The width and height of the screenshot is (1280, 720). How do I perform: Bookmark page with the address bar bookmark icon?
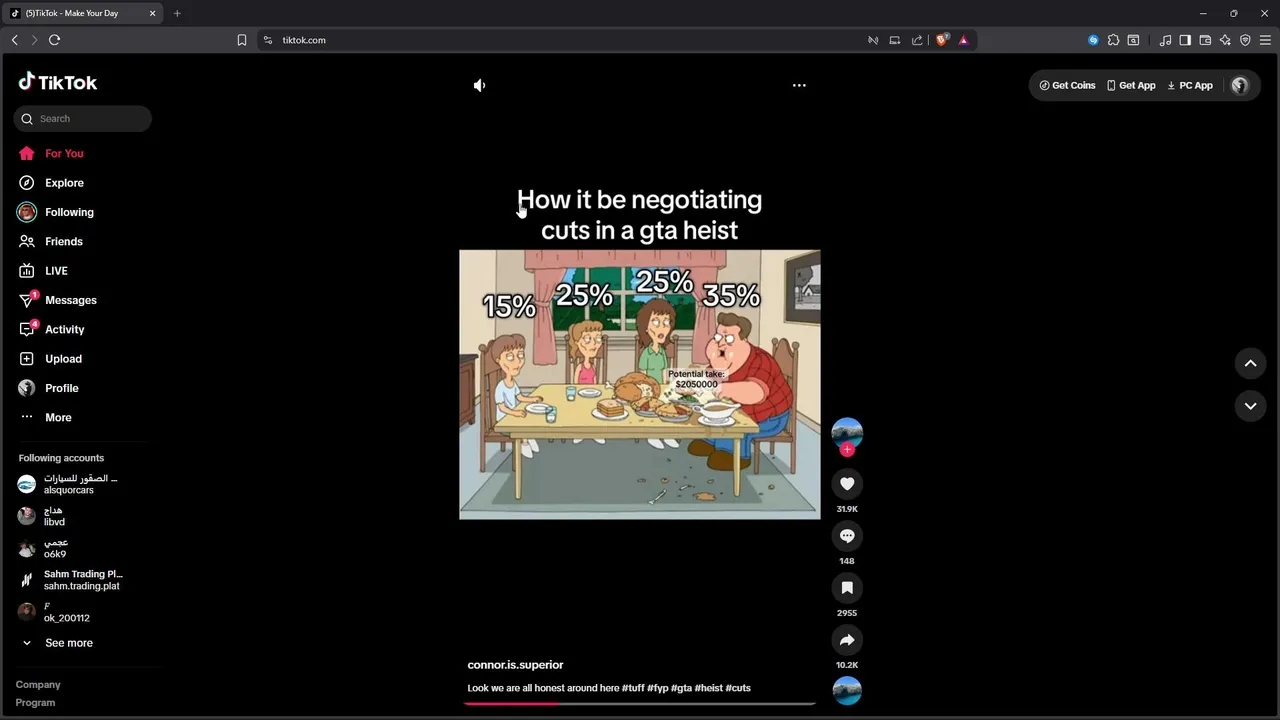(x=242, y=40)
